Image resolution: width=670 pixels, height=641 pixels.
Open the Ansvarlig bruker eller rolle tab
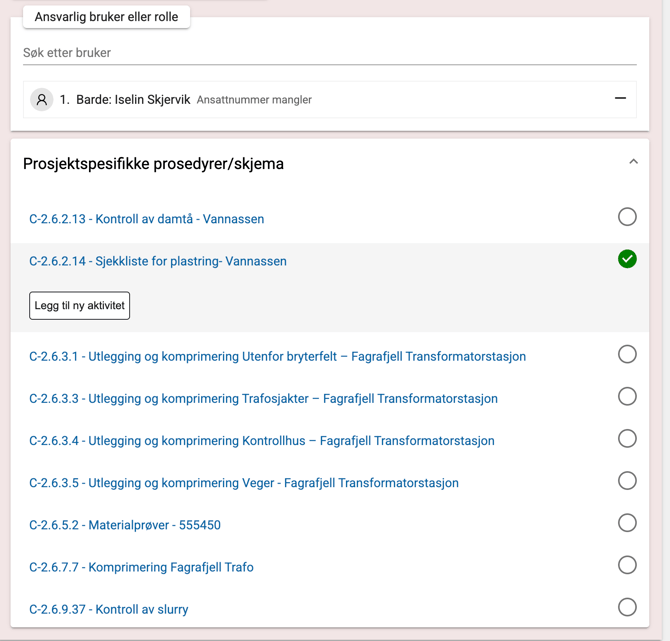(106, 17)
